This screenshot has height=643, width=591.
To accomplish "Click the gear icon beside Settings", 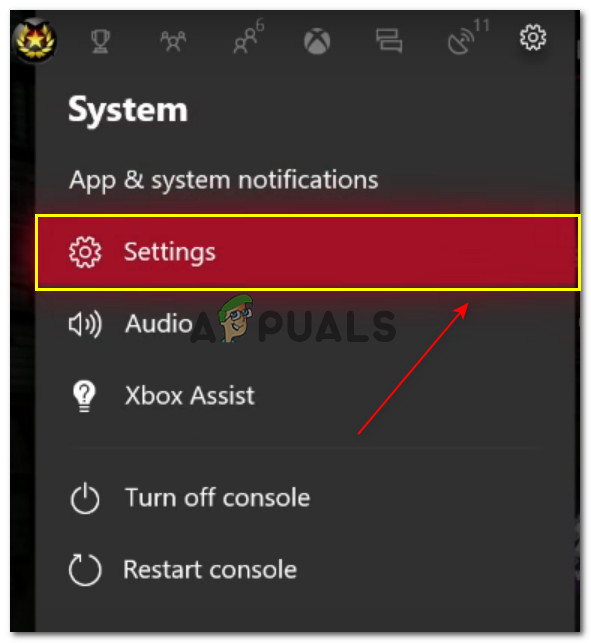I will tap(85, 252).
